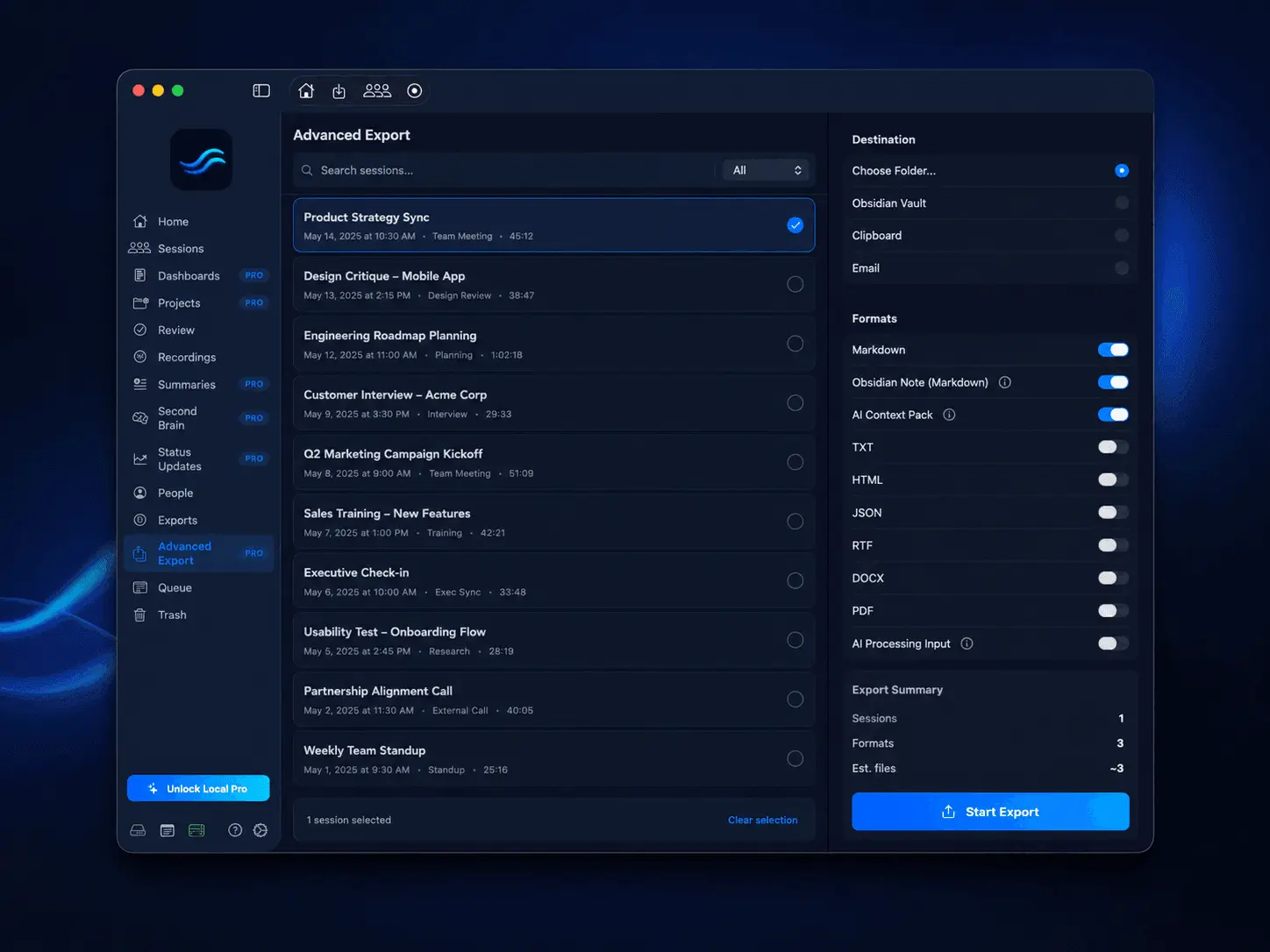Screen dimensions: 1270x952
Task: Turn on the JSON format toggle
Action: coord(1113,513)
